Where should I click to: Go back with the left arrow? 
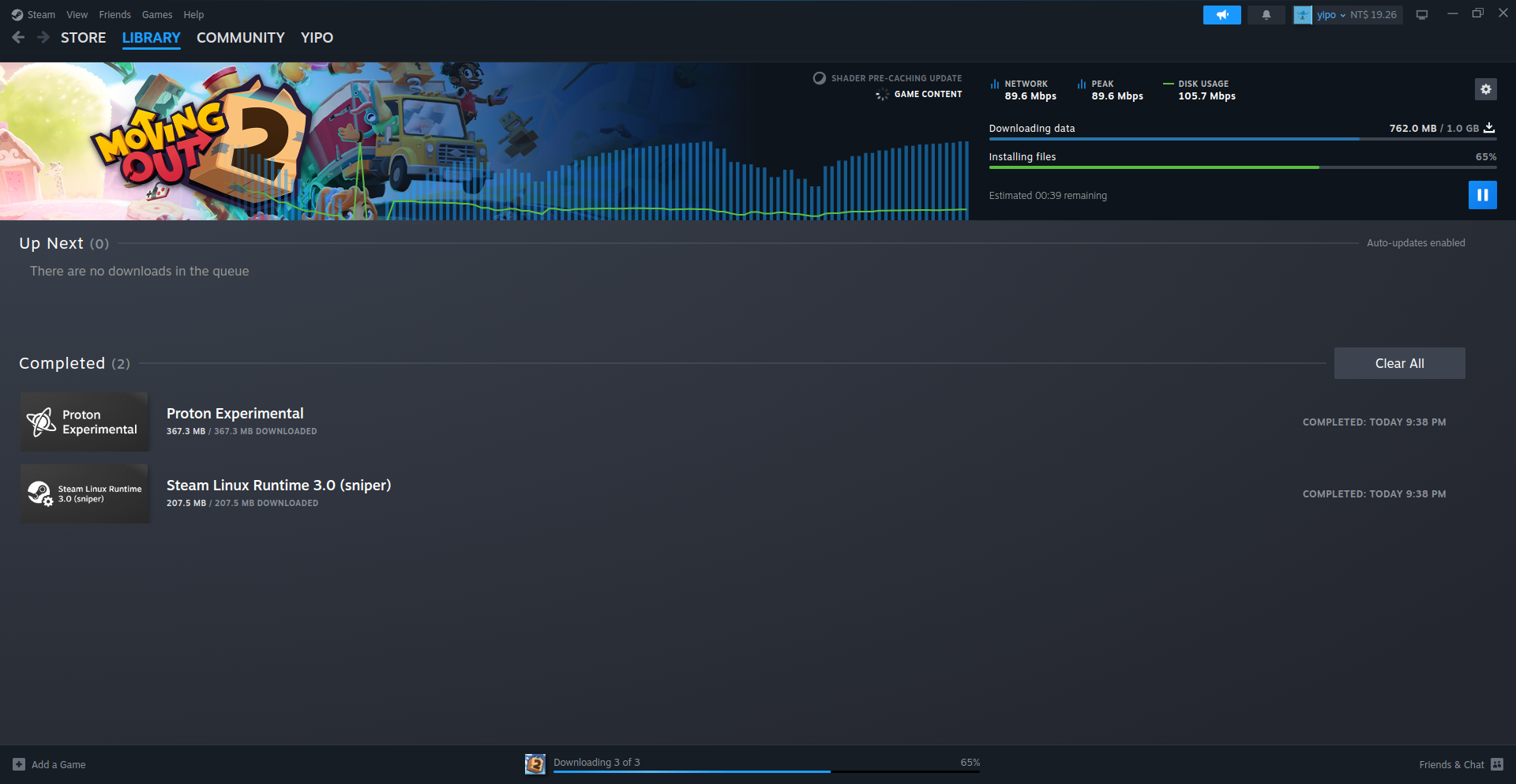pos(18,37)
